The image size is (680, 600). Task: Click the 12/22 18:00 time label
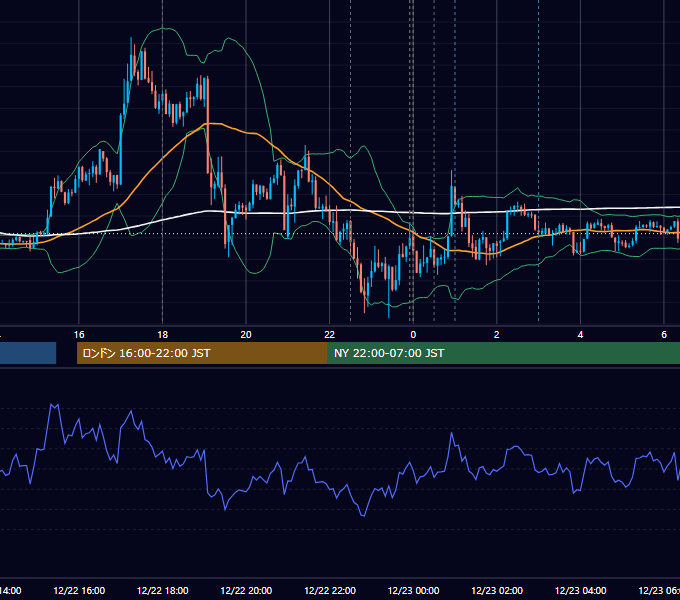(x=163, y=590)
